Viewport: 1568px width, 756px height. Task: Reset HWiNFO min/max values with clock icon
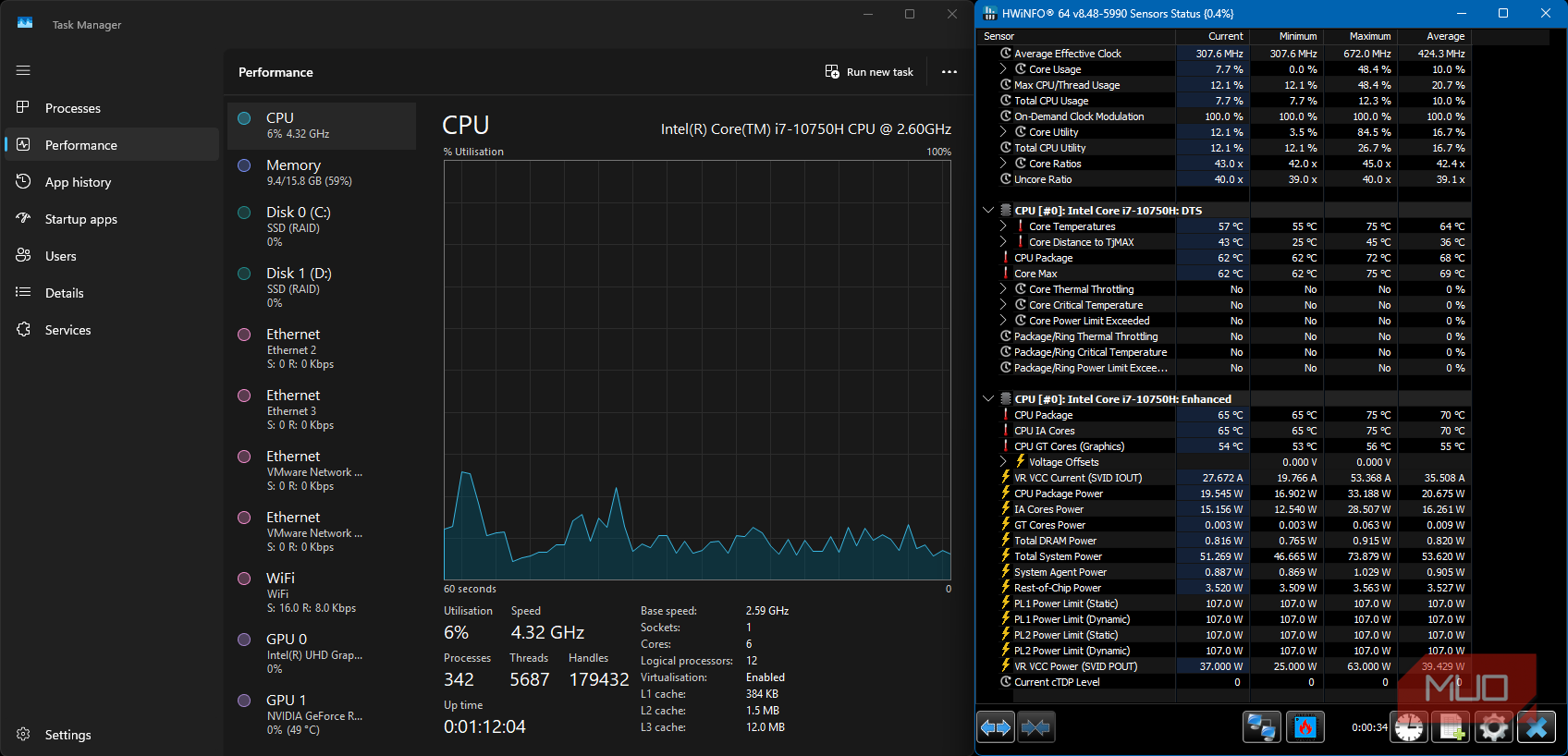click(1409, 727)
